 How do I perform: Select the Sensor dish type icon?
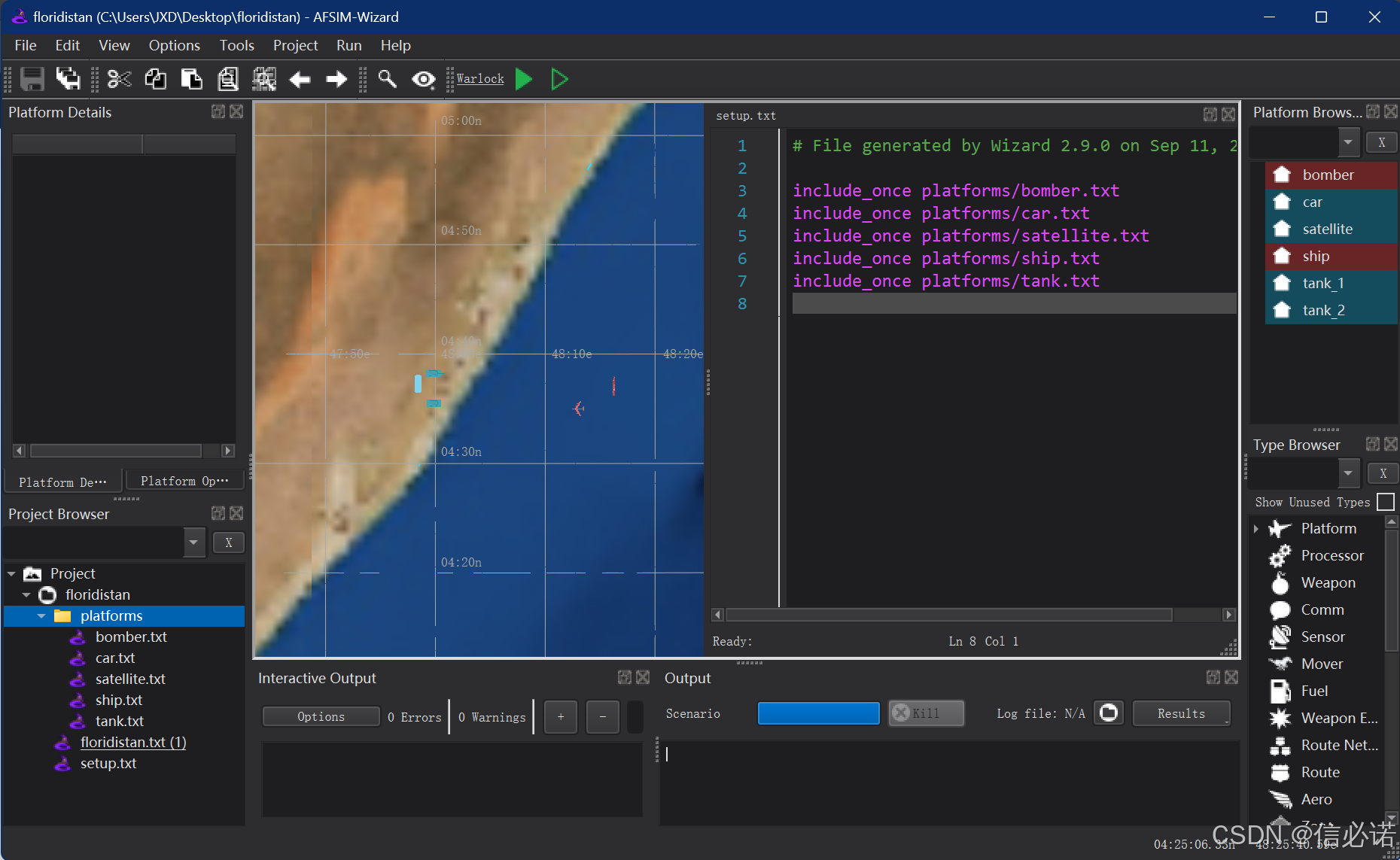coord(1280,637)
